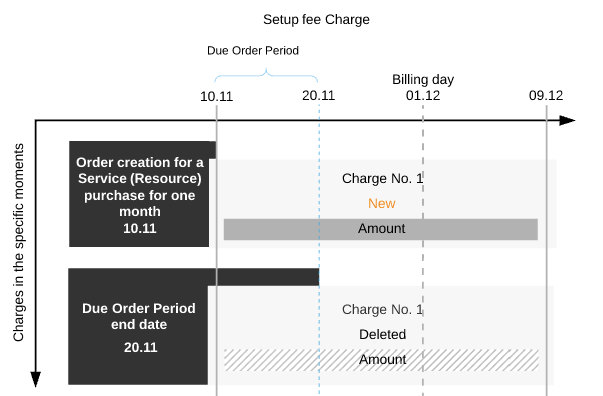Image resolution: width=603 pixels, height=396 pixels.
Task: Click the horizontal timeline arrowhead
Action: point(567,120)
